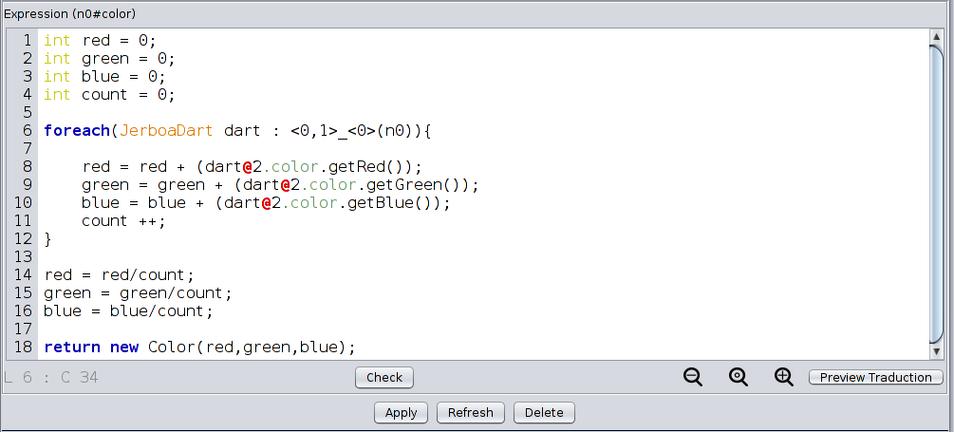Click the zoom in magnifier icon
Screen dimensions: 954x432
(784, 377)
